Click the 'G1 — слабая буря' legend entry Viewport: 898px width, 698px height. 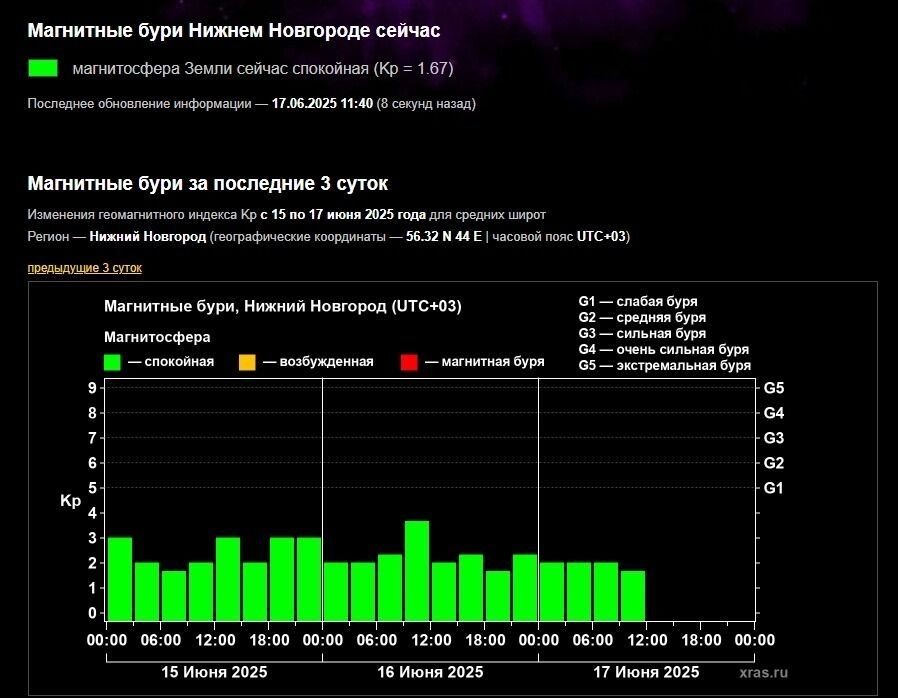pyautogui.click(x=637, y=301)
